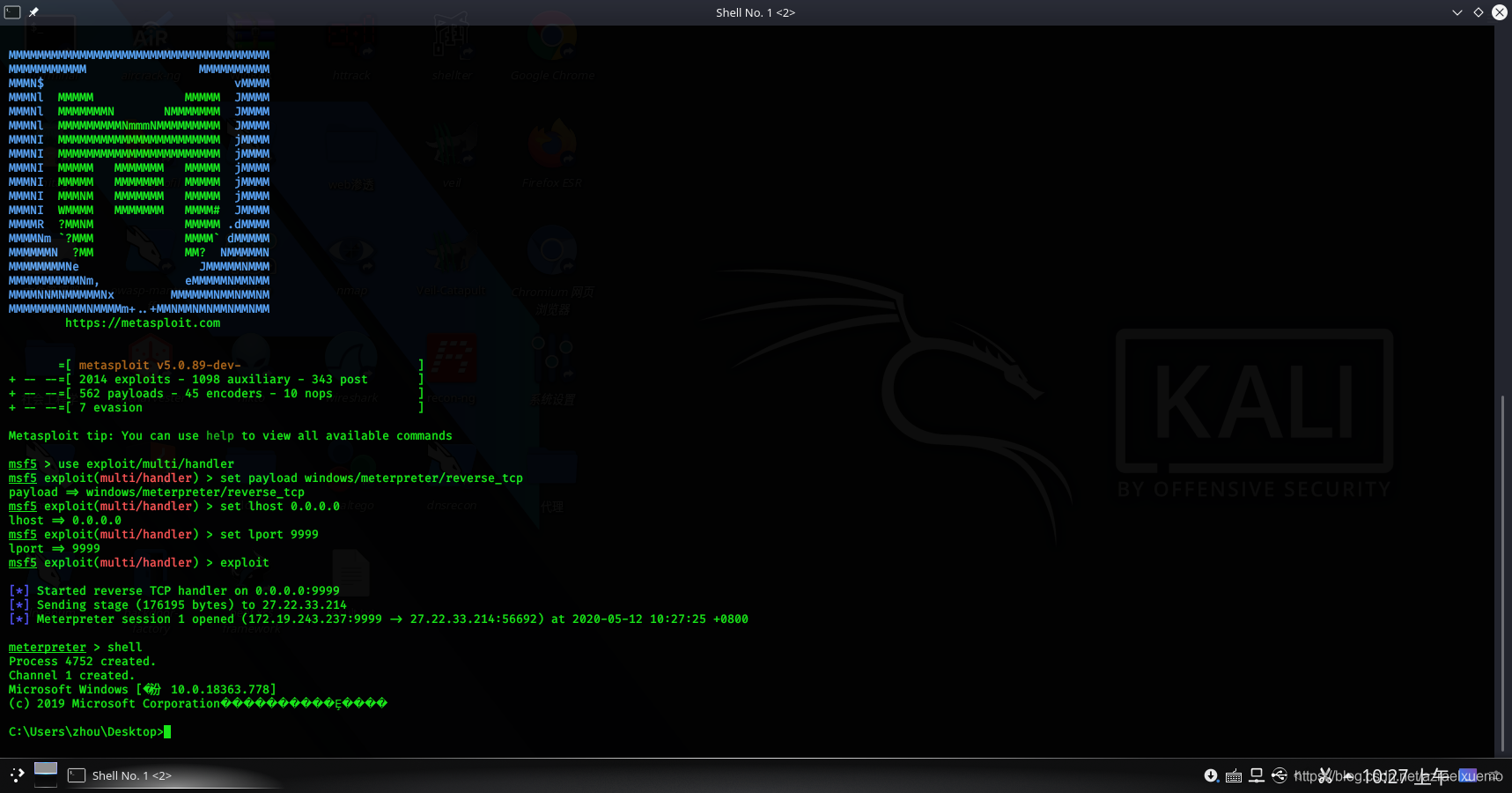1512x793 pixels.
Task: Open the KDE application launcher
Action: tap(17, 775)
